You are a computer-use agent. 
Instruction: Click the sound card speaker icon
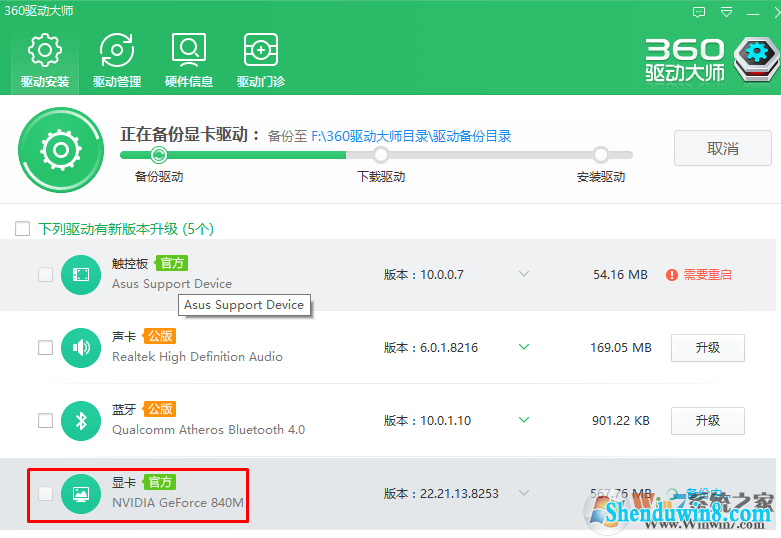click(81, 348)
